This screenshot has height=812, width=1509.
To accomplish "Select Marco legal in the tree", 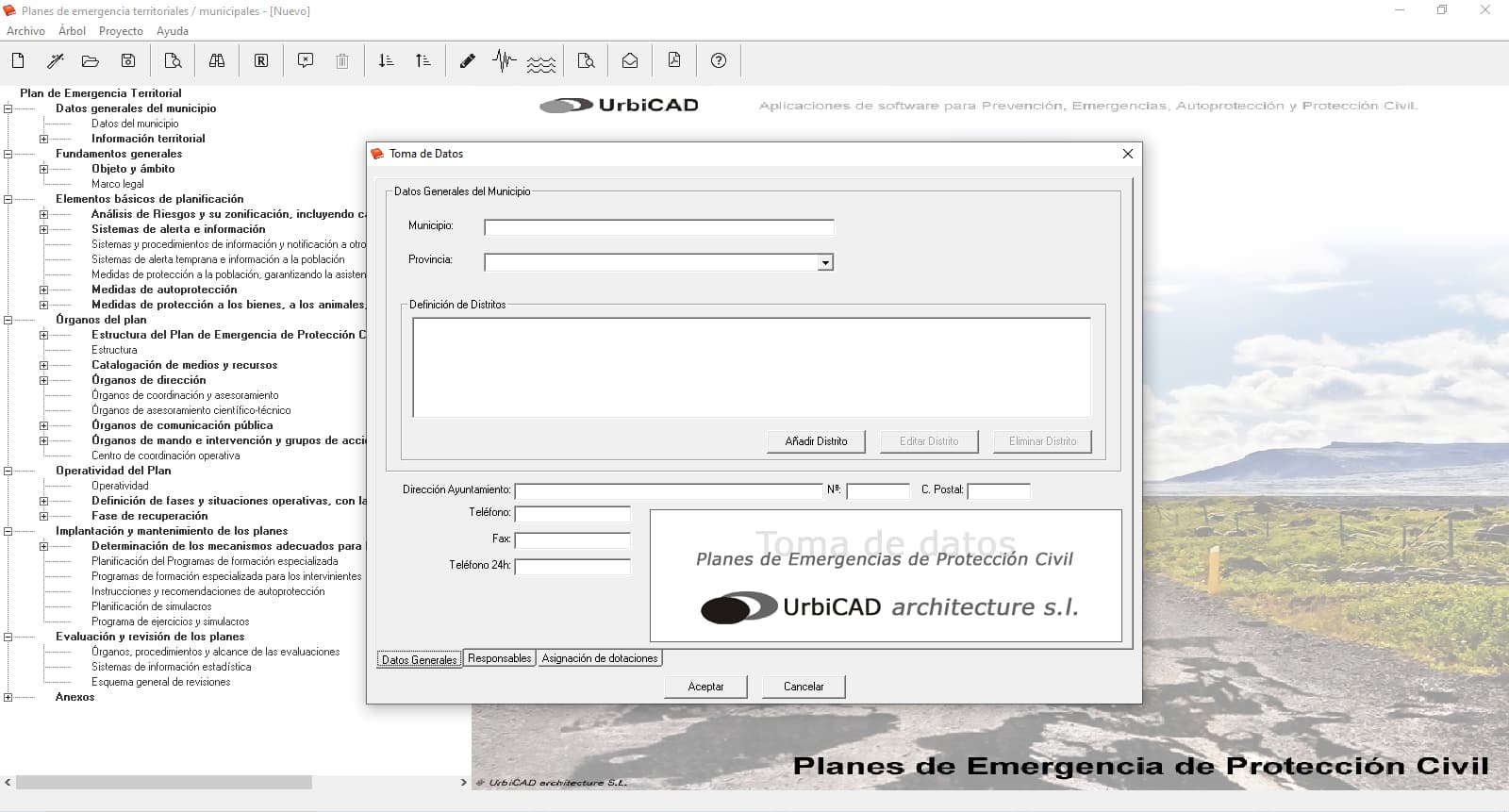I will pyautogui.click(x=118, y=184).
